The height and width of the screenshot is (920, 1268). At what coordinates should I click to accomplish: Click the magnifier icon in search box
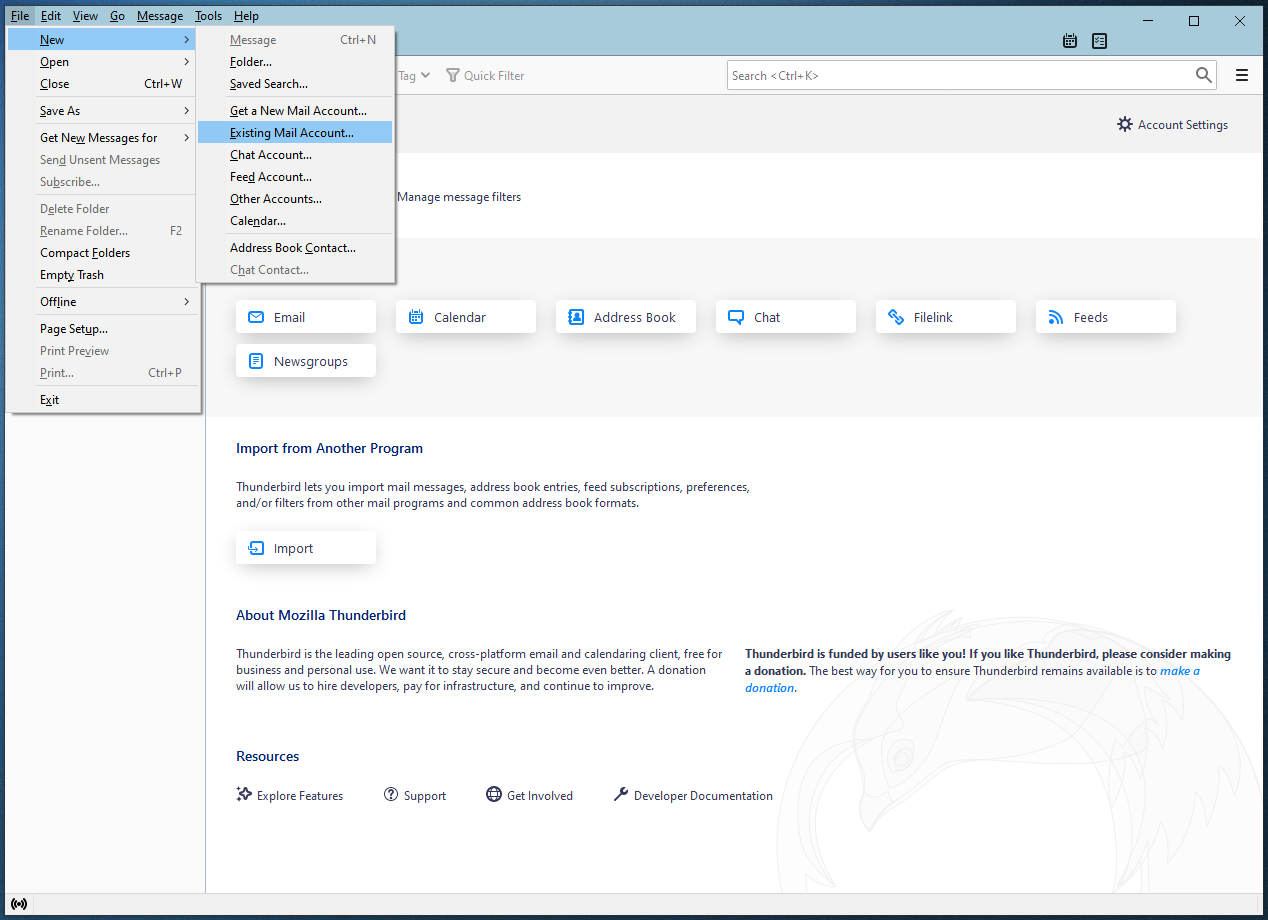(1204, 75)
